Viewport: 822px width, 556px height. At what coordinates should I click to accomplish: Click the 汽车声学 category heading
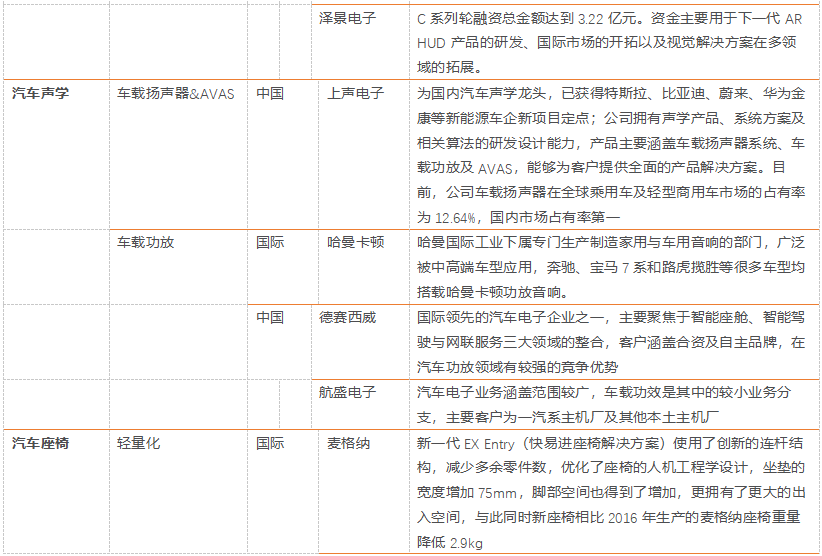40,93
